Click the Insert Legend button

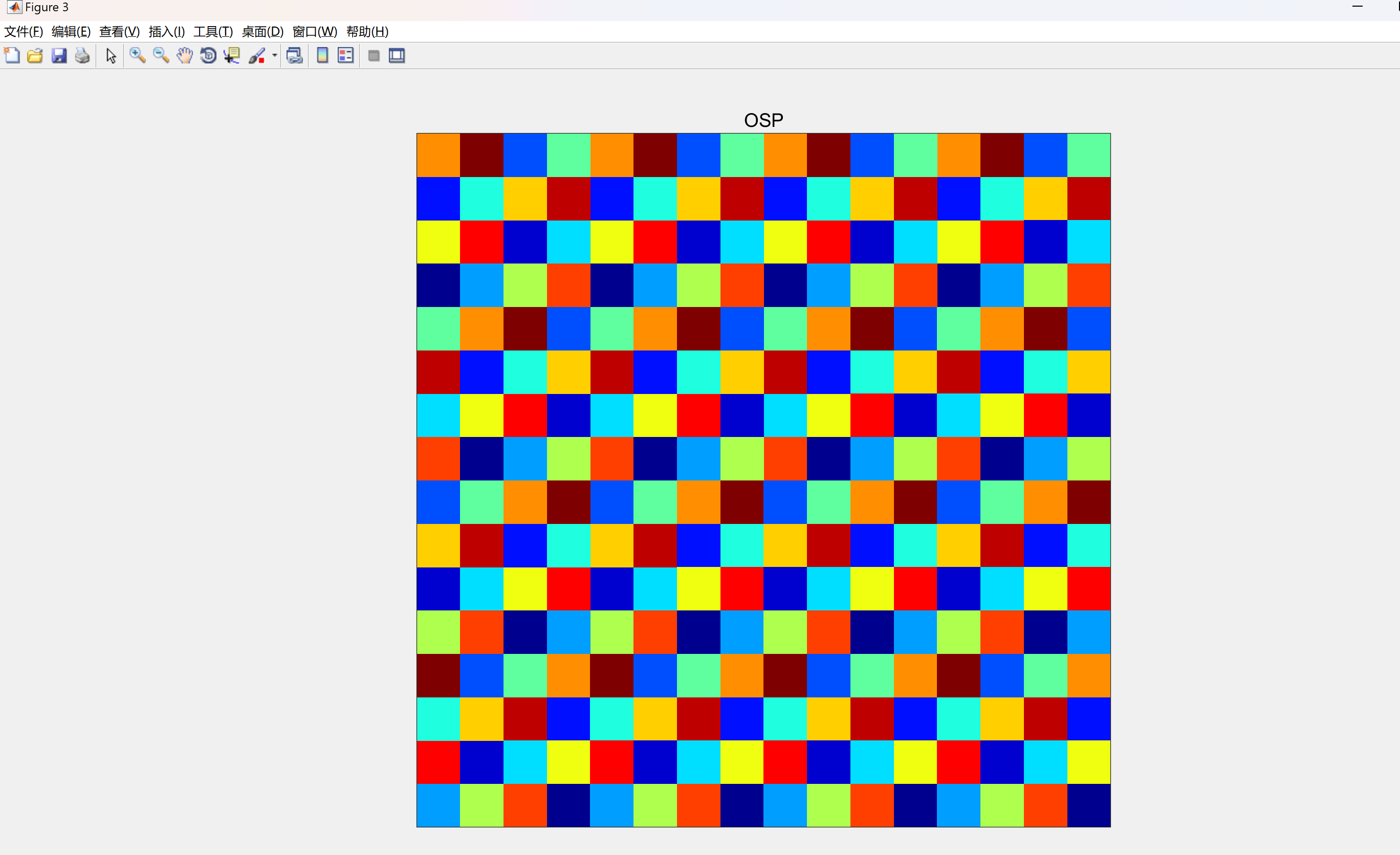tap(345, 56)
